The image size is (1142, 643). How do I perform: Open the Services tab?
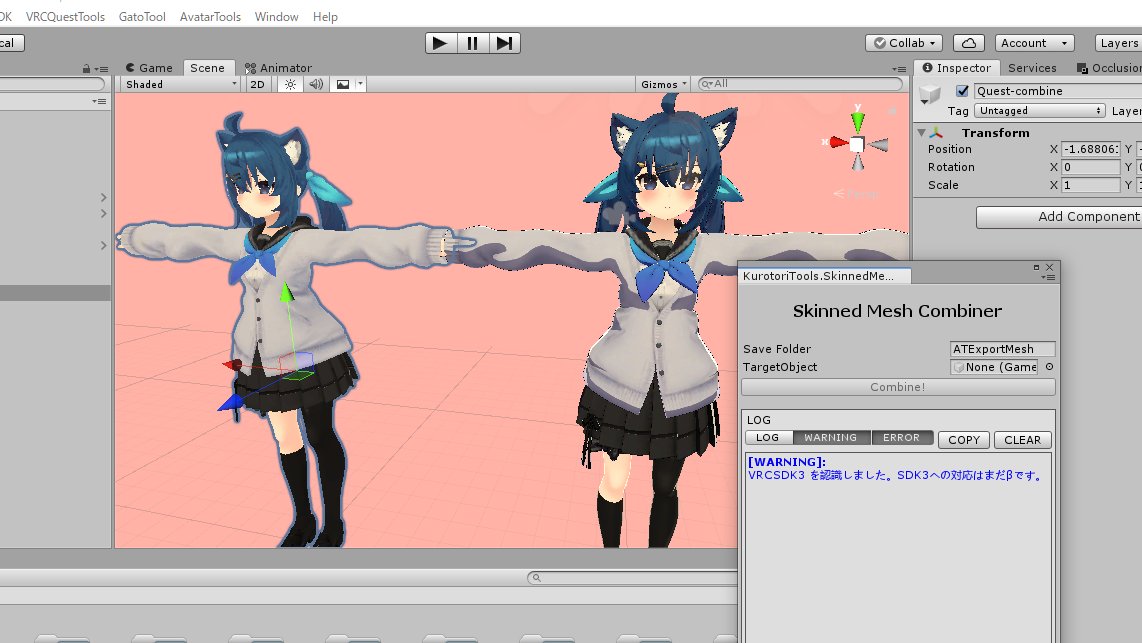(1032, 68)
